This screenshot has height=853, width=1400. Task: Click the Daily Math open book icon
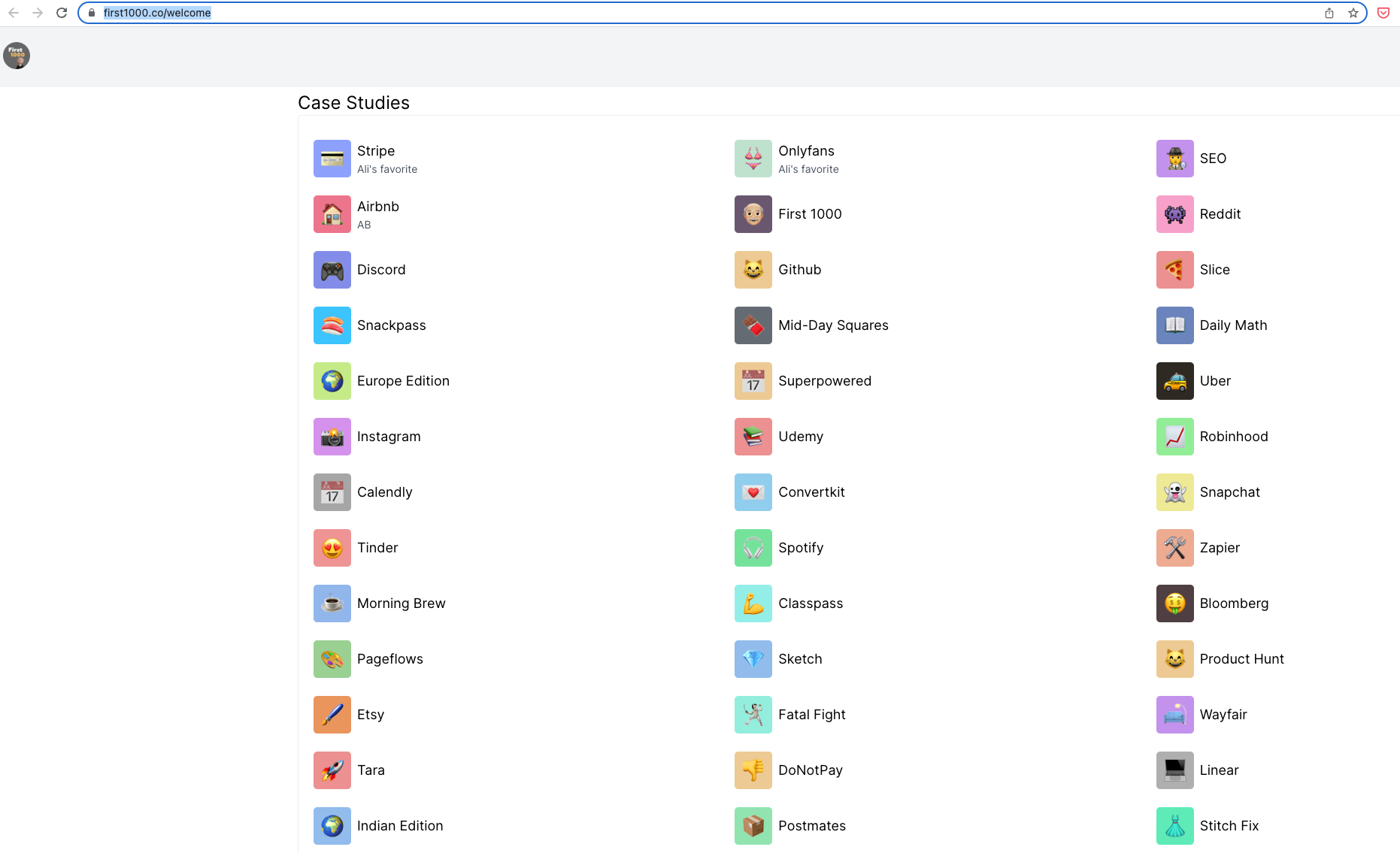[x=1175, y=325]
